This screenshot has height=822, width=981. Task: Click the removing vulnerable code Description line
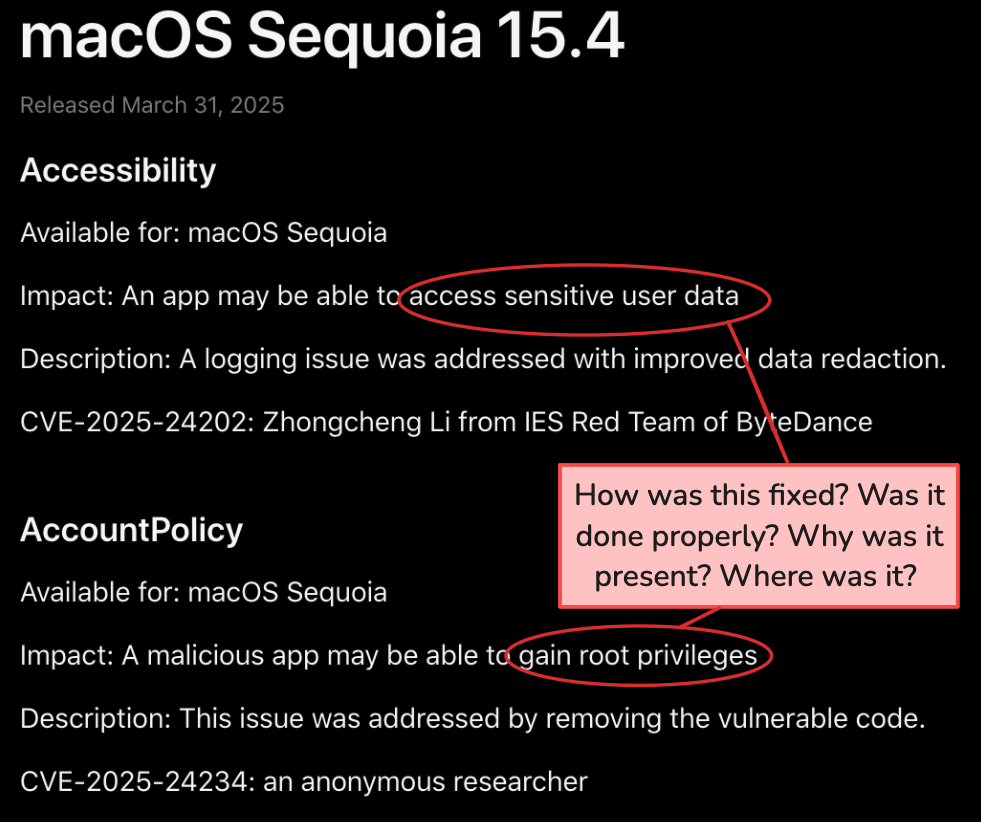tap(472, 719)
